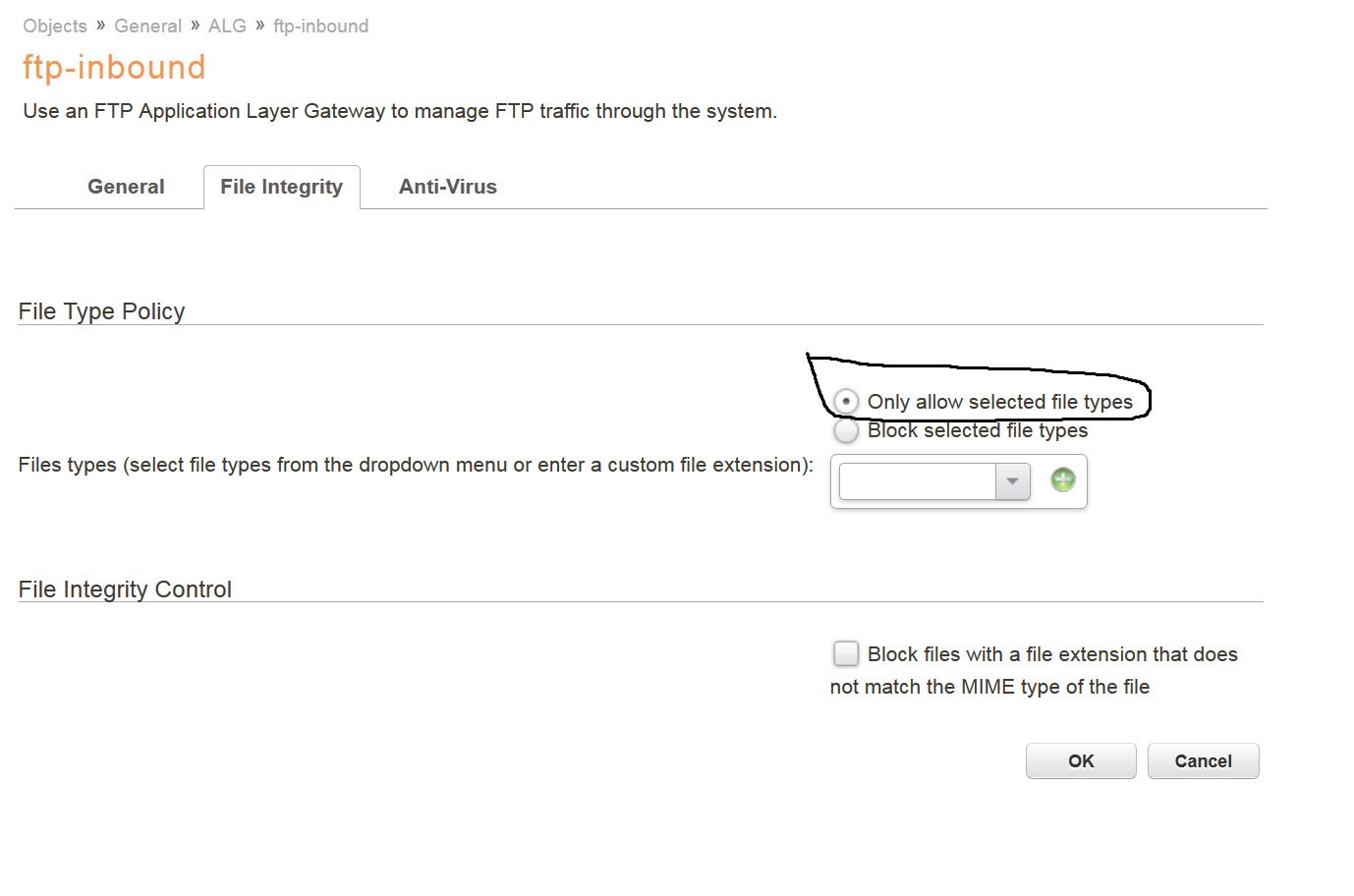Open the file types dropdown arrow

pos(1013,481)
